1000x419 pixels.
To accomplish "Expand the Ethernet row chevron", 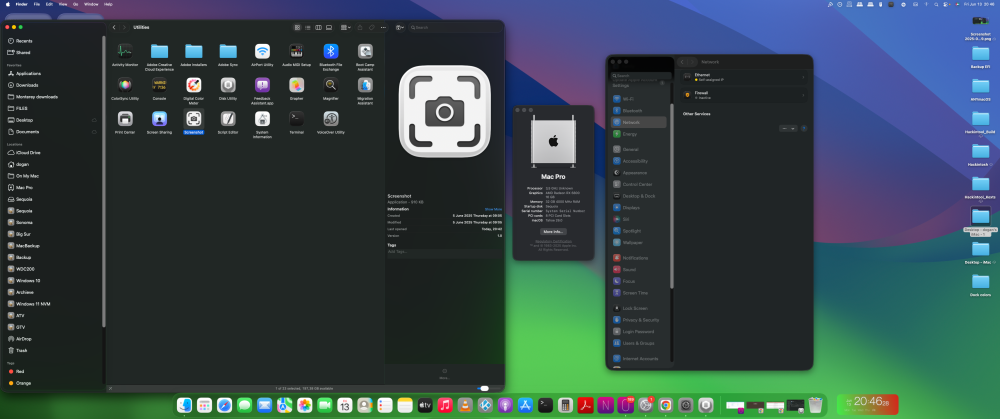I will pyautogui.click(x=803, y=77).
